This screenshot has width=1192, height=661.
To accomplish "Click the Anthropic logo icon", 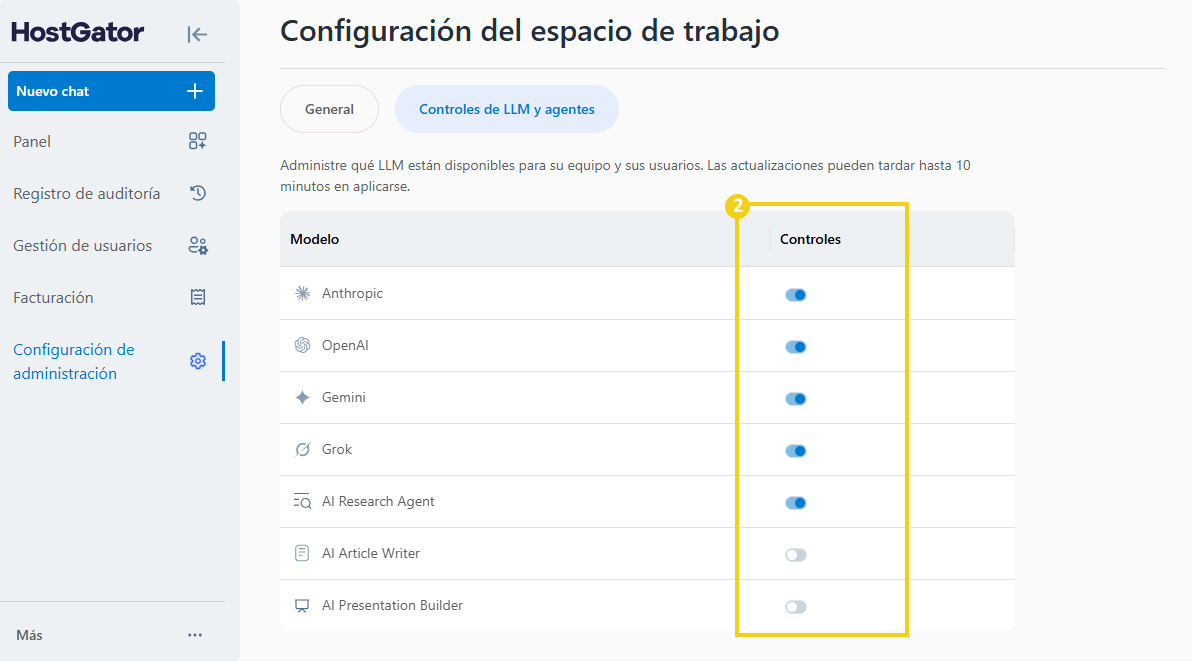I will [x=303, y=293].
